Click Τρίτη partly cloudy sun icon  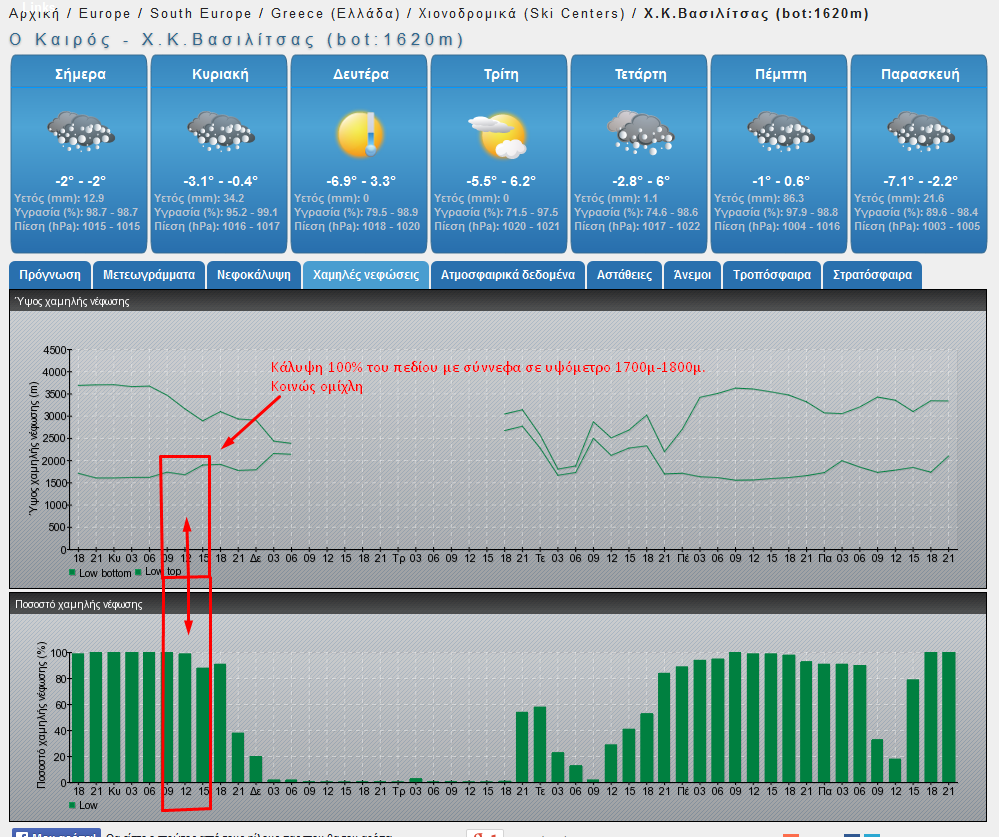tap(499, 136)
